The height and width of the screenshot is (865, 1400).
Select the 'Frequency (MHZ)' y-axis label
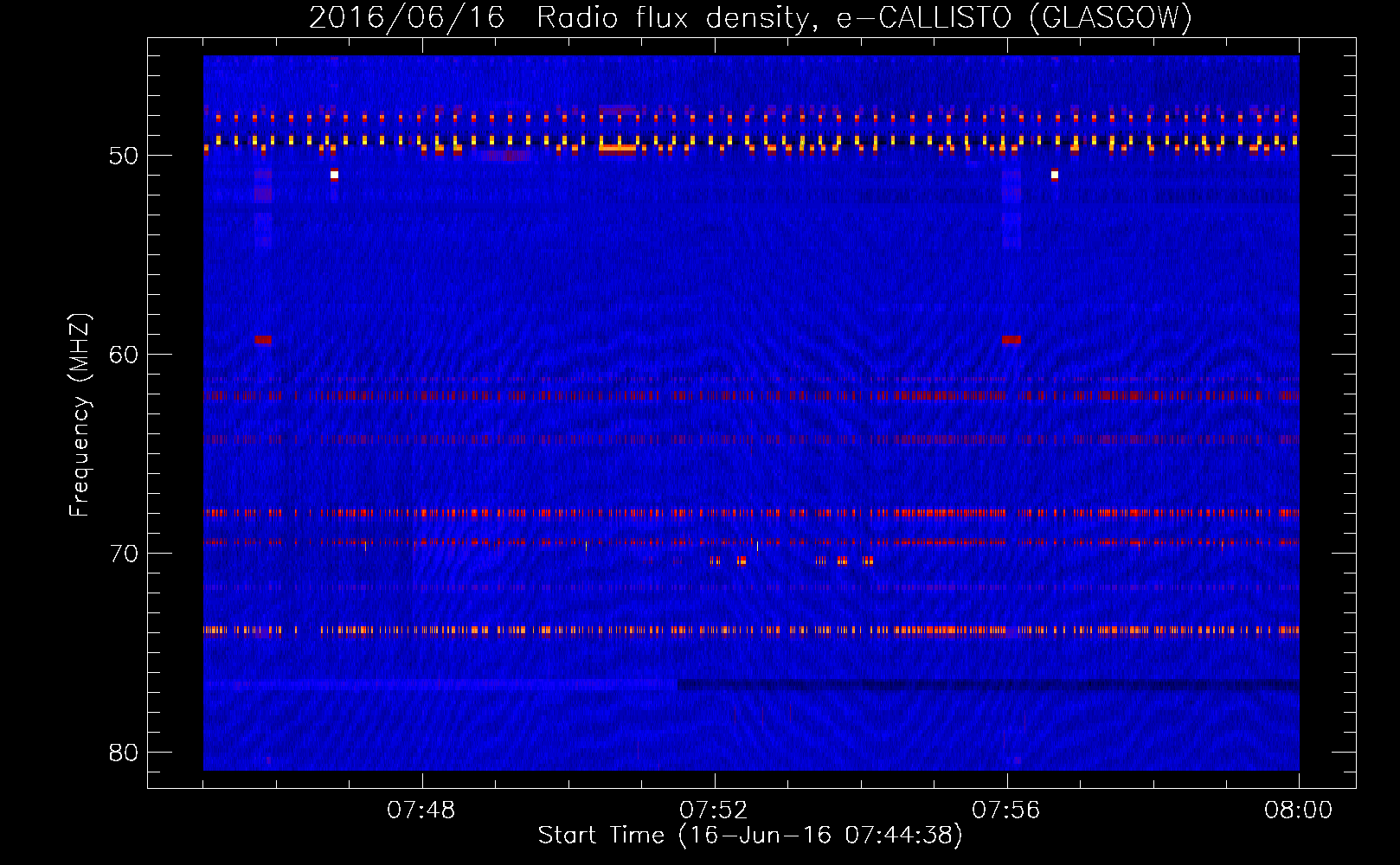point(79,415)
